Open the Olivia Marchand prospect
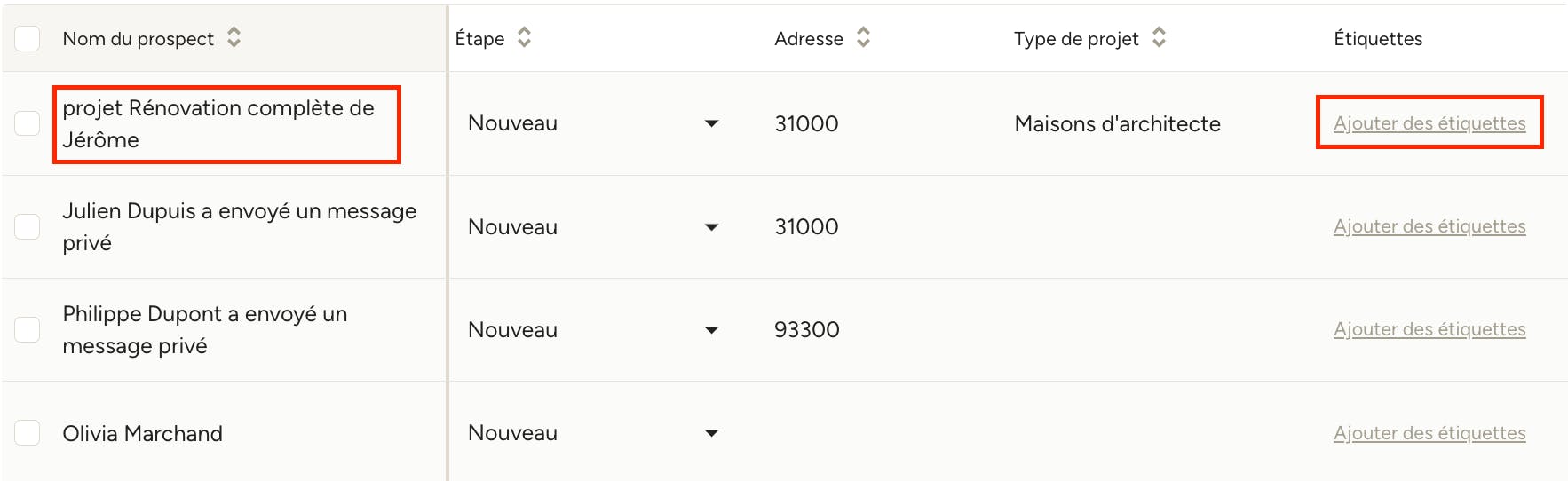 142,433
